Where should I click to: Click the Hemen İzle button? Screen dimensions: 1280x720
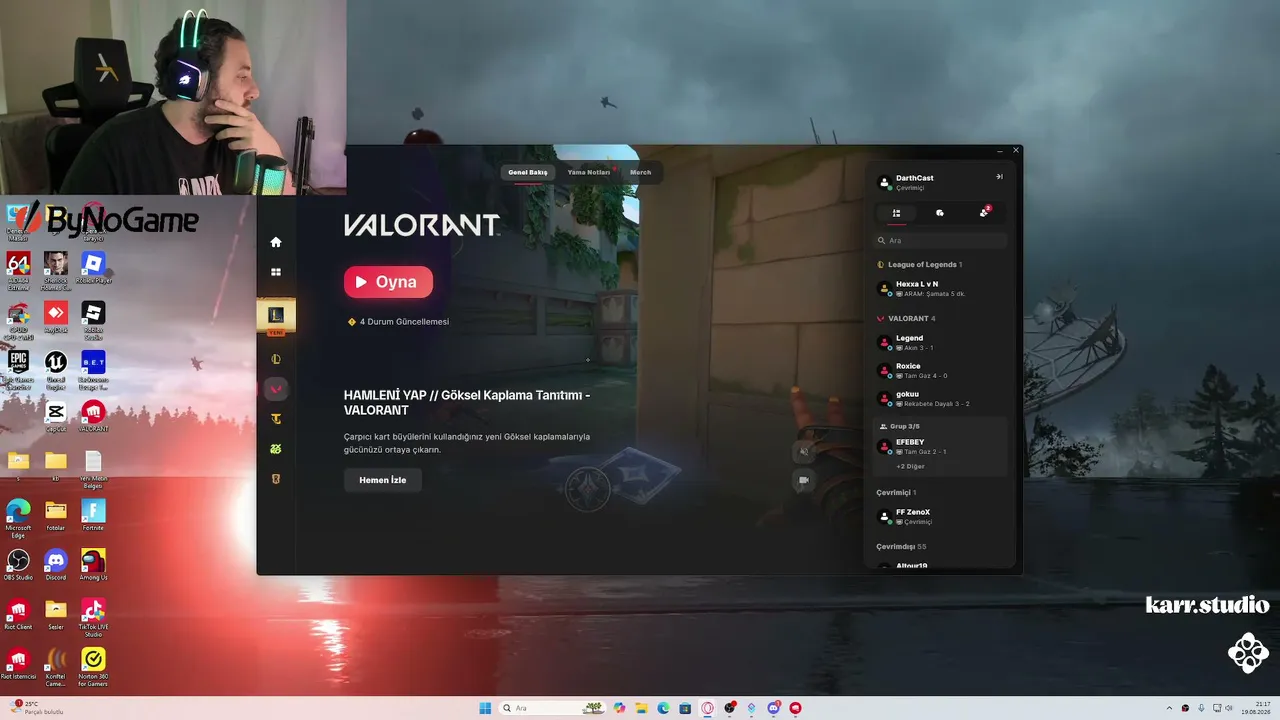383,480
